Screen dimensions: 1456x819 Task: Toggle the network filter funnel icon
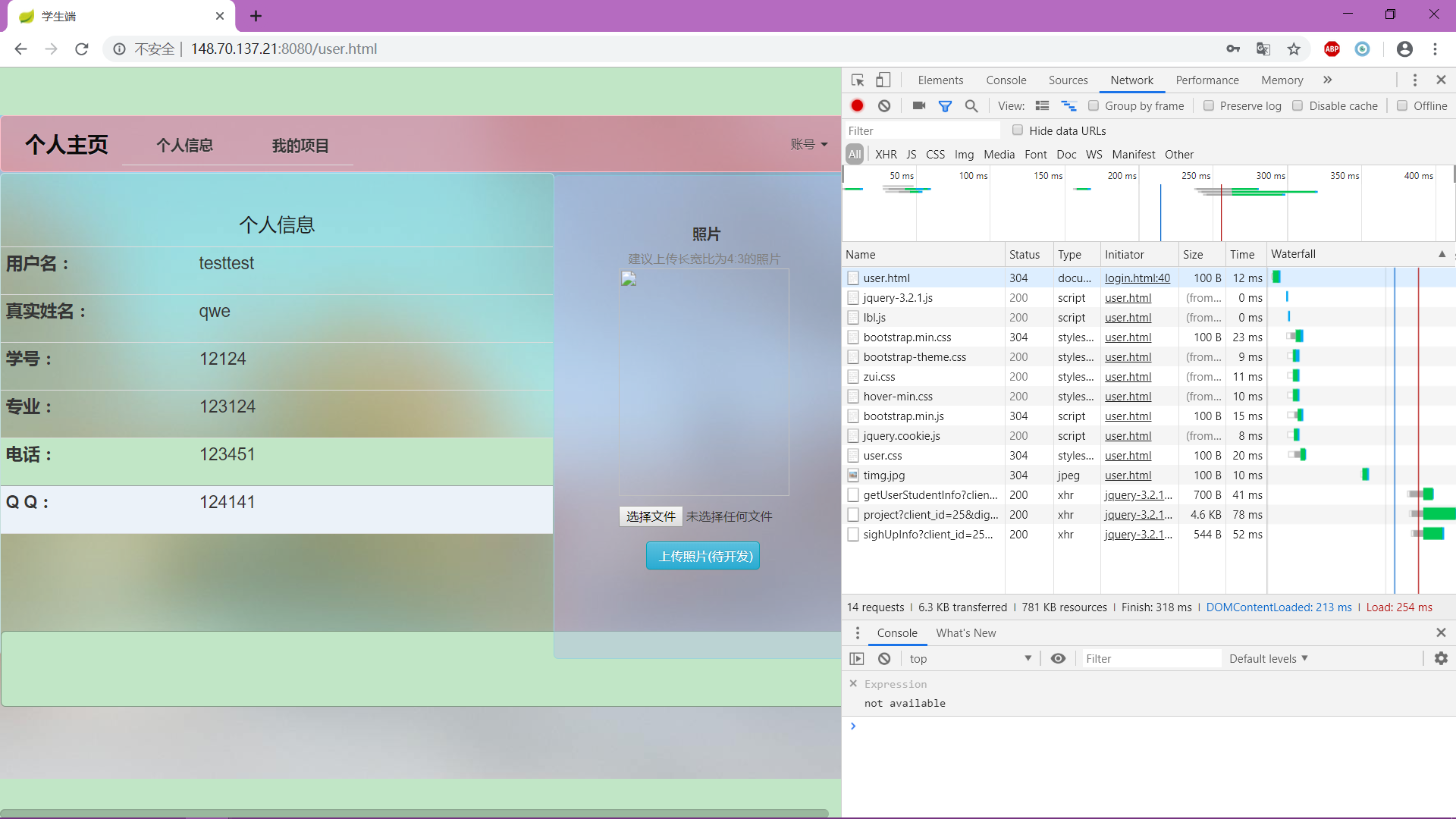point(945,106)
